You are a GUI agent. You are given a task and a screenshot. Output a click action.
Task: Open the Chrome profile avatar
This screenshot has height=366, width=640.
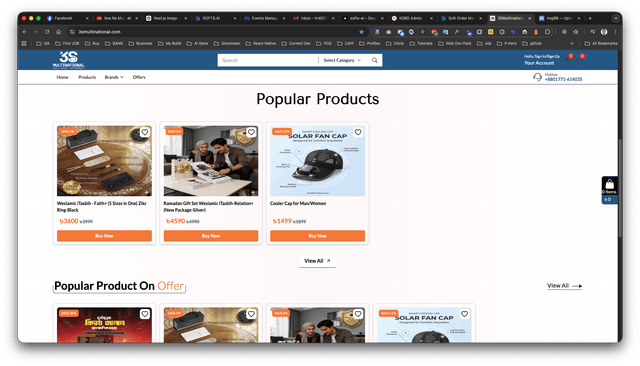604,32
